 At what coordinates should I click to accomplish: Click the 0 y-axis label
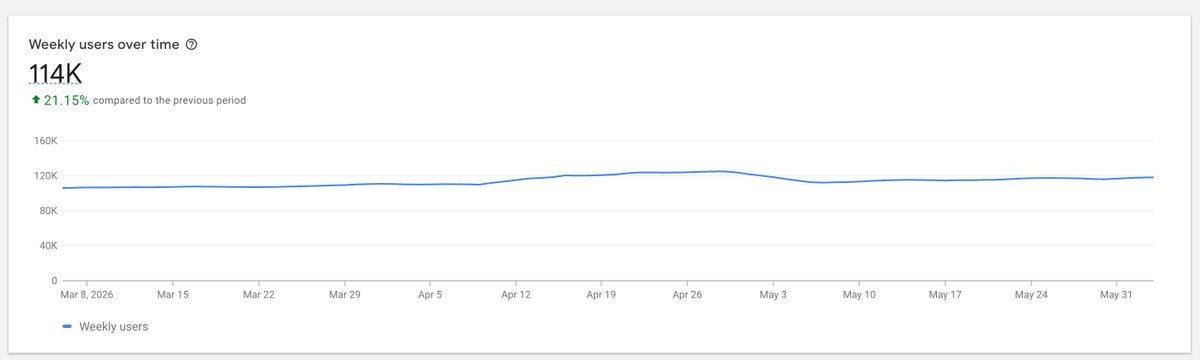[x=53, y=281]
